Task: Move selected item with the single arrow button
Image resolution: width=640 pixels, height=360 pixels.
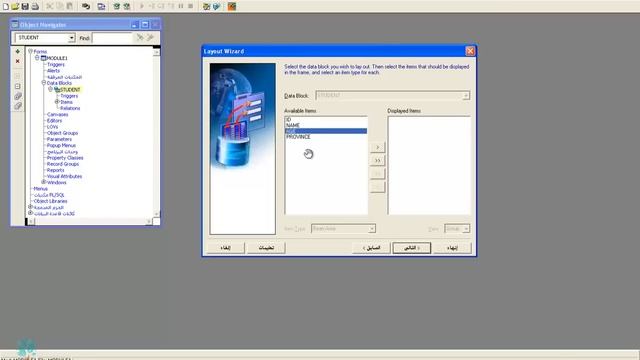Action: tap(378, 147)
